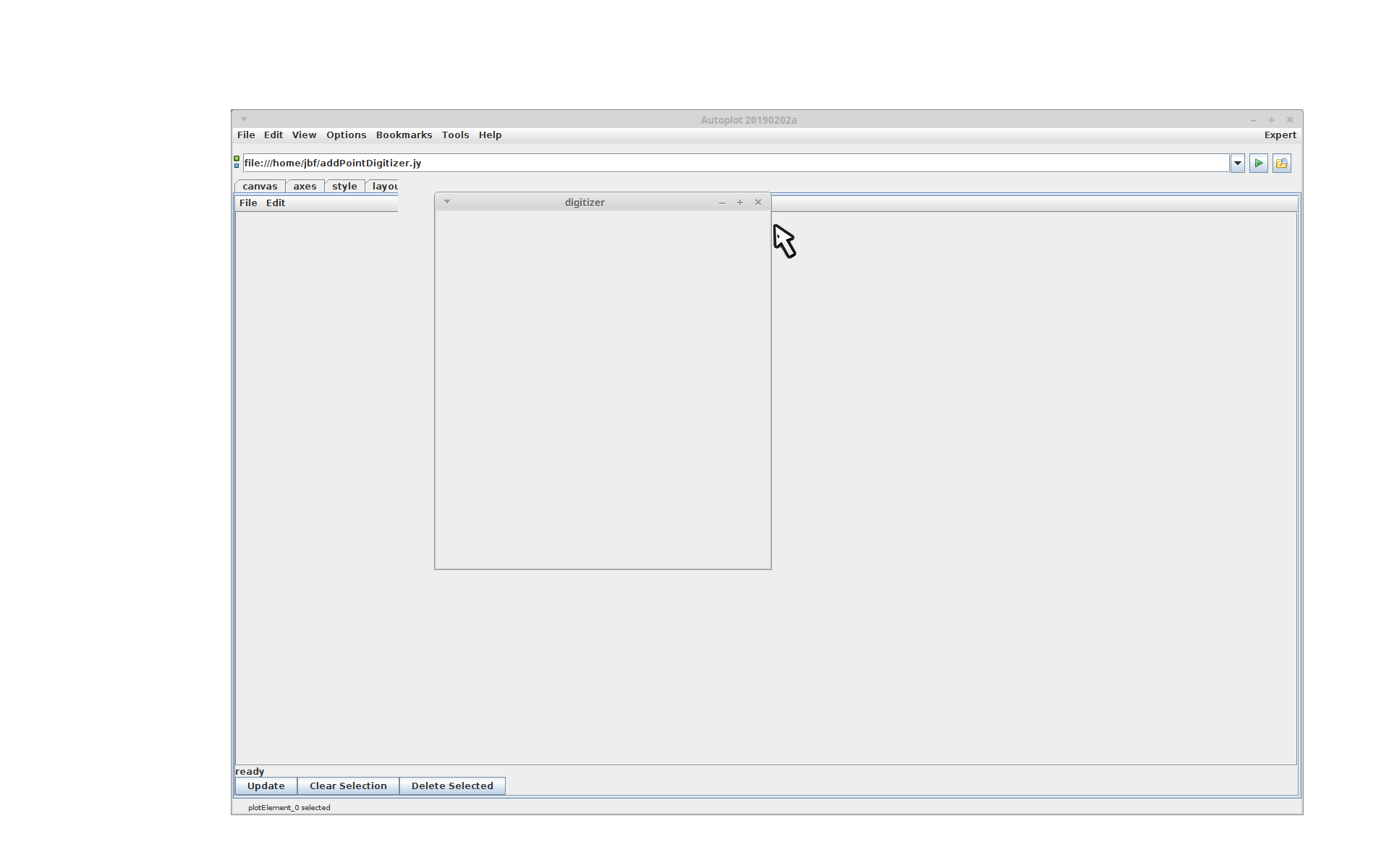Viewport: 1389px width, 868px height.
Task: Minimize the Autoplot main window
Action: (1254, 120)
